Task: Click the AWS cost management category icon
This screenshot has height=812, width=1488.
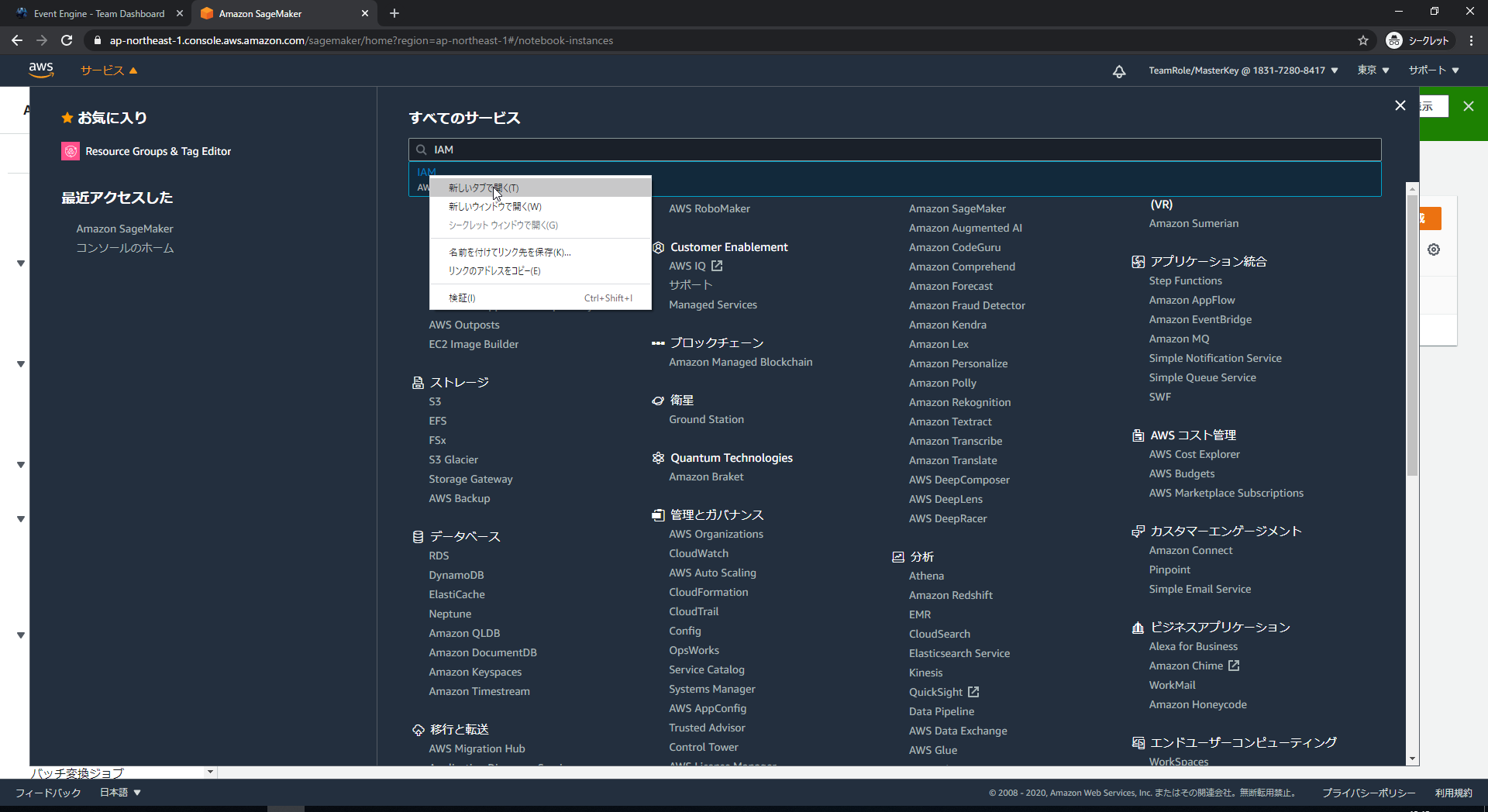Action: coord(1138,435)
